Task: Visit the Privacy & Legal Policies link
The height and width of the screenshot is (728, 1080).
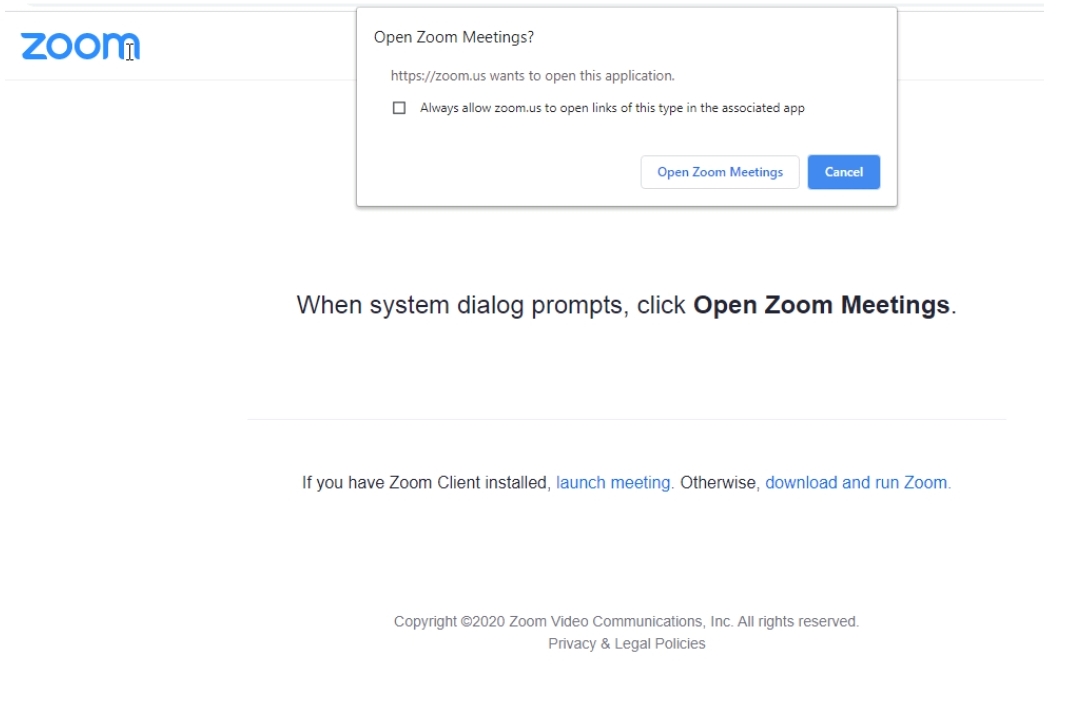Action: click(626, 644)
